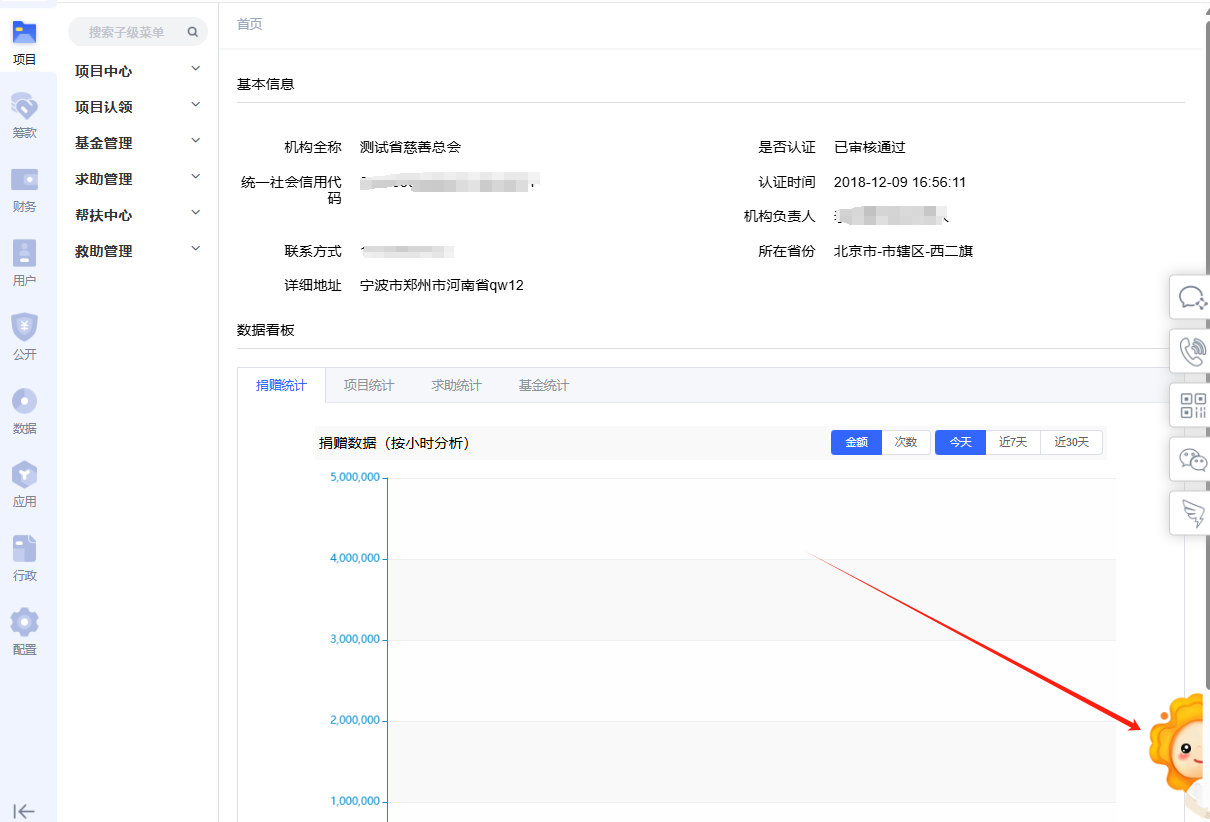Switch to the 项目统计 tab
The image size is (1210, 822).
[x=369, y=385]
